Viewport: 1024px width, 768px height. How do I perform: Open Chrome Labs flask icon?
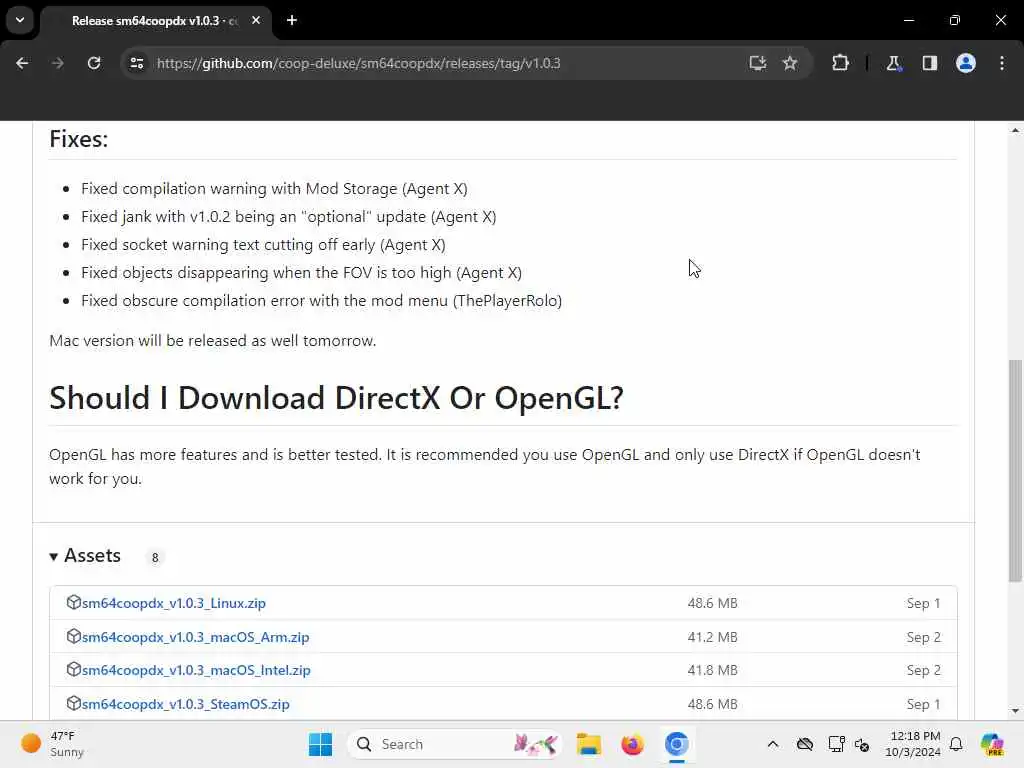tap(893, 63)
